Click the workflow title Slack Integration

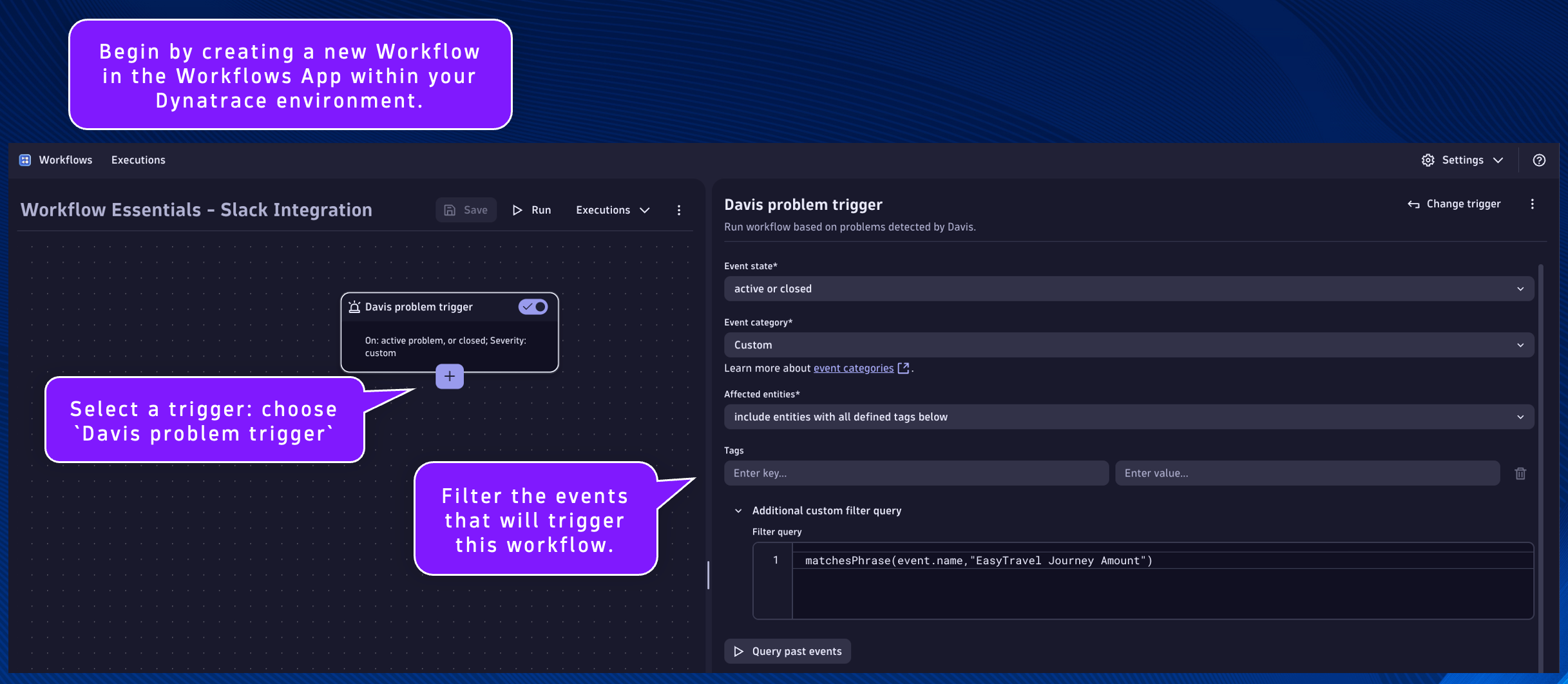pos(196,210)
